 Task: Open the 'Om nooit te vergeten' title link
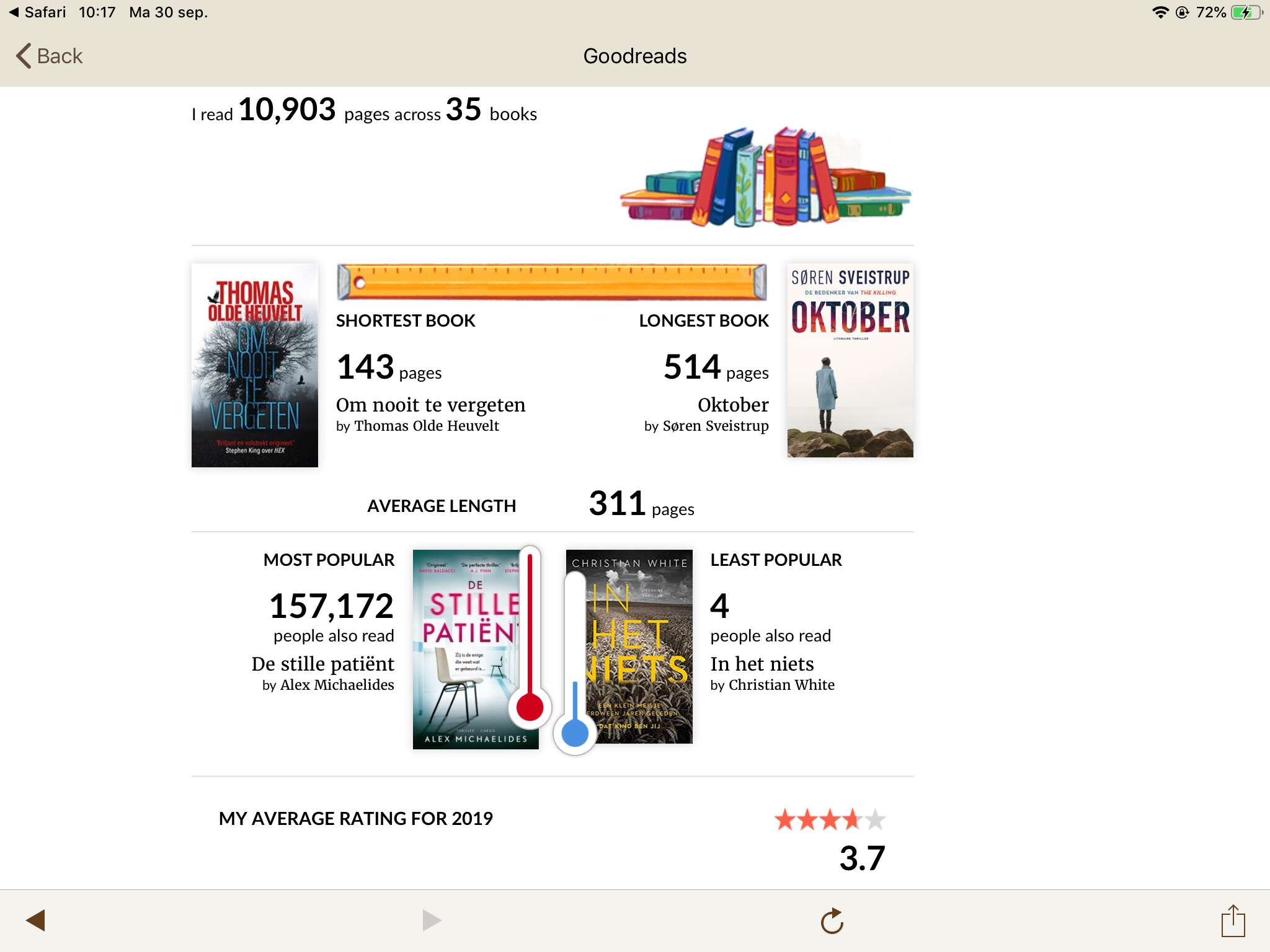click(x=430, y=405)
